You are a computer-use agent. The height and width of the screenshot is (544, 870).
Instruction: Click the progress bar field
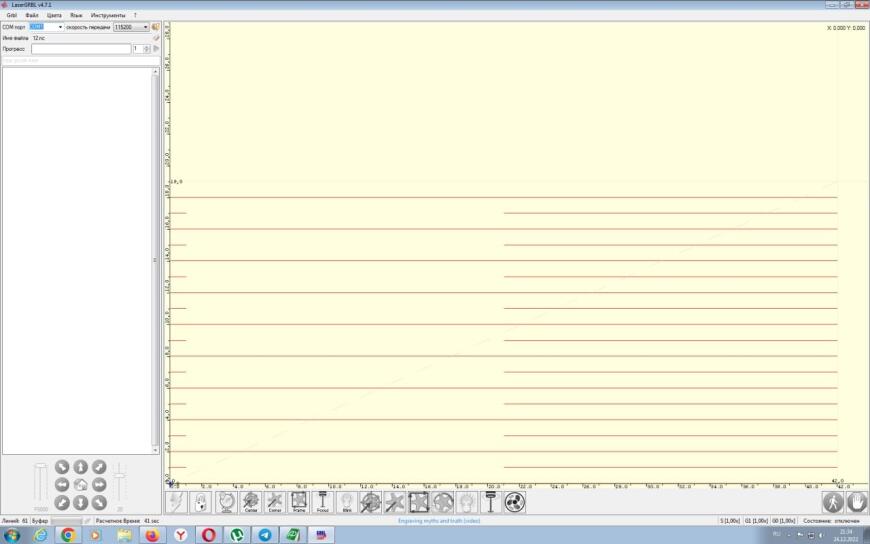point(81,49)
